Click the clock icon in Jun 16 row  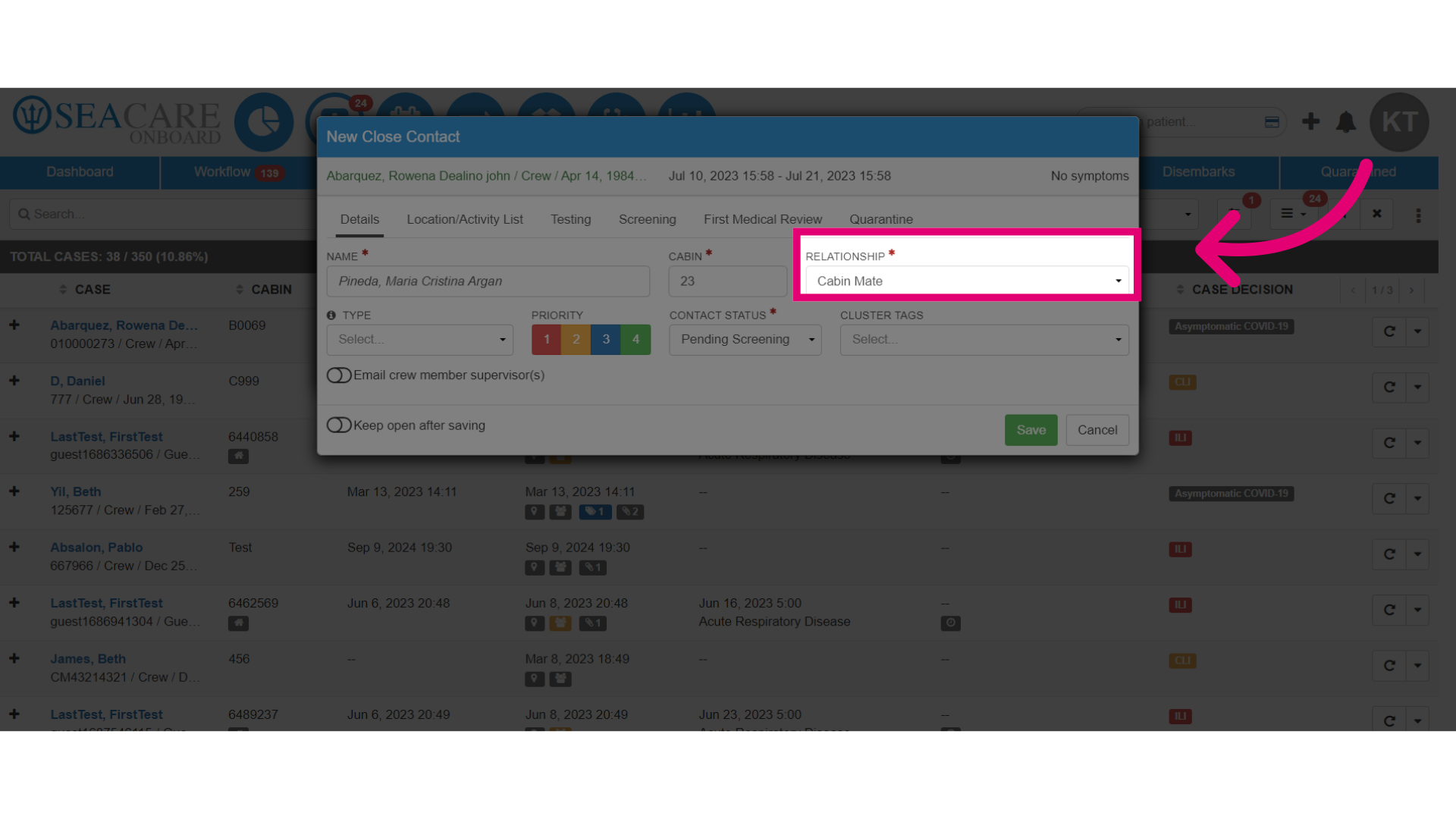[x=950, y=623]
